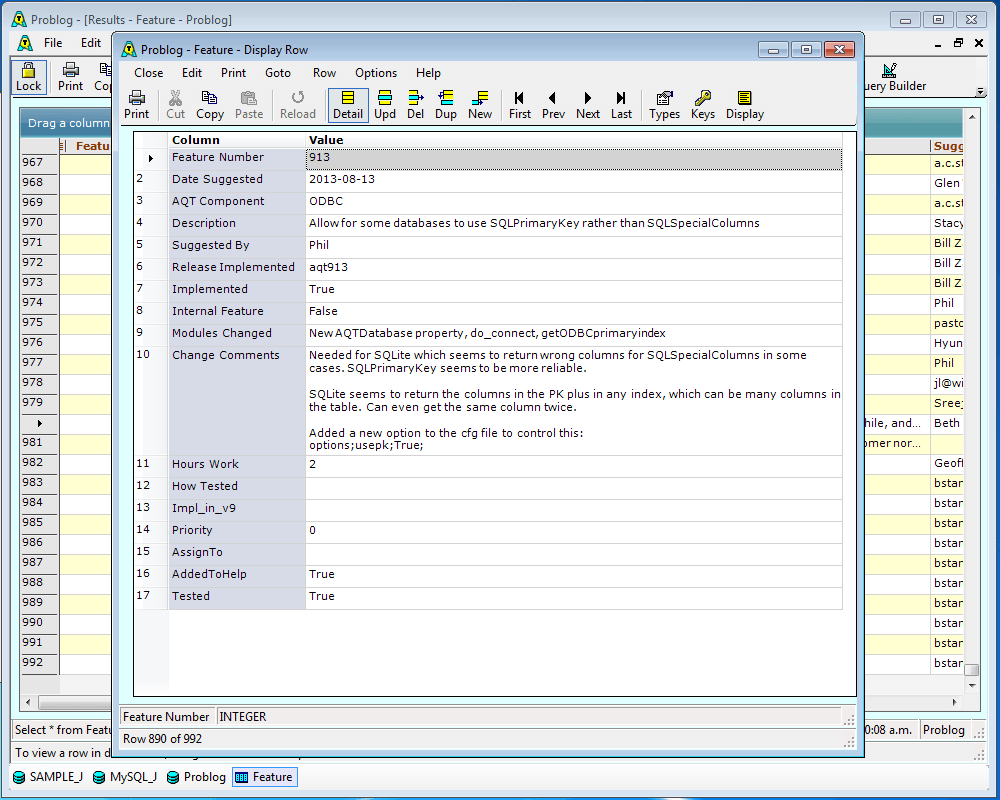Click AddedToHelp value True
This screenshot has height=800, width=1000.
coord(573,575)
